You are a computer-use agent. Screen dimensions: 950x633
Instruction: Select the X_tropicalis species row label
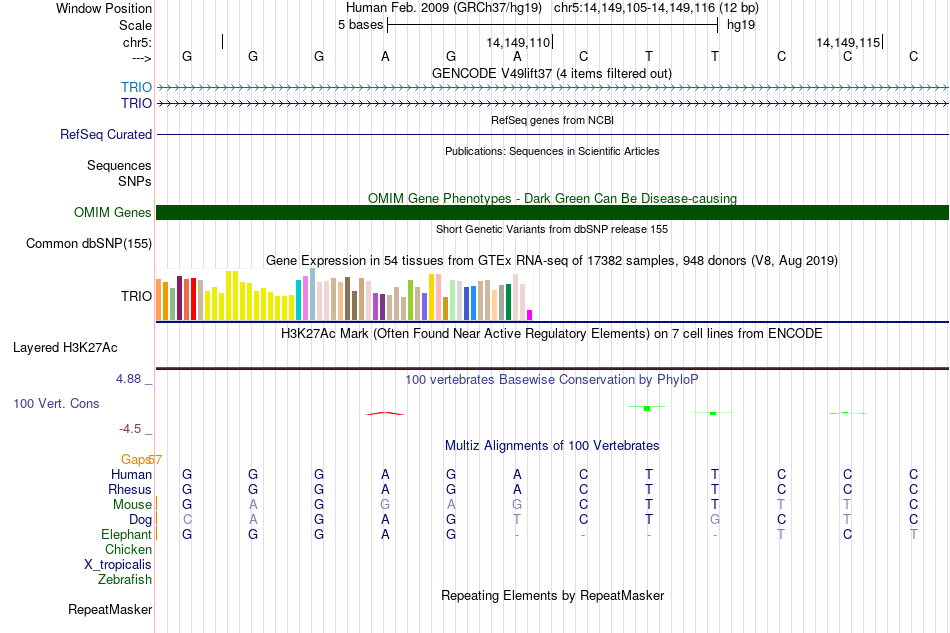tap(118, 565)
